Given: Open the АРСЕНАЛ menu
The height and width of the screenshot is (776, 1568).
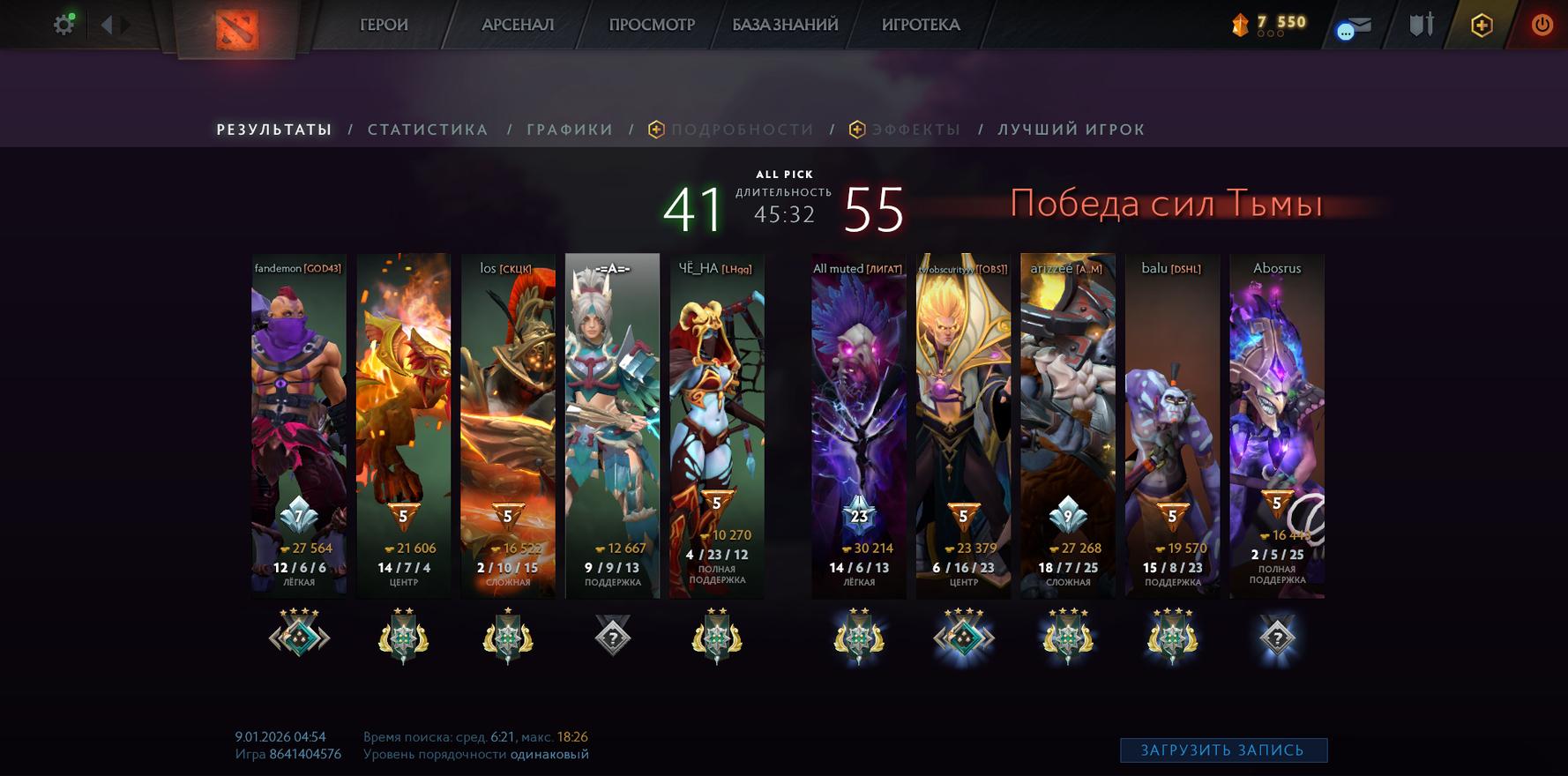Looking at the screenshot, I should (518, 25).
